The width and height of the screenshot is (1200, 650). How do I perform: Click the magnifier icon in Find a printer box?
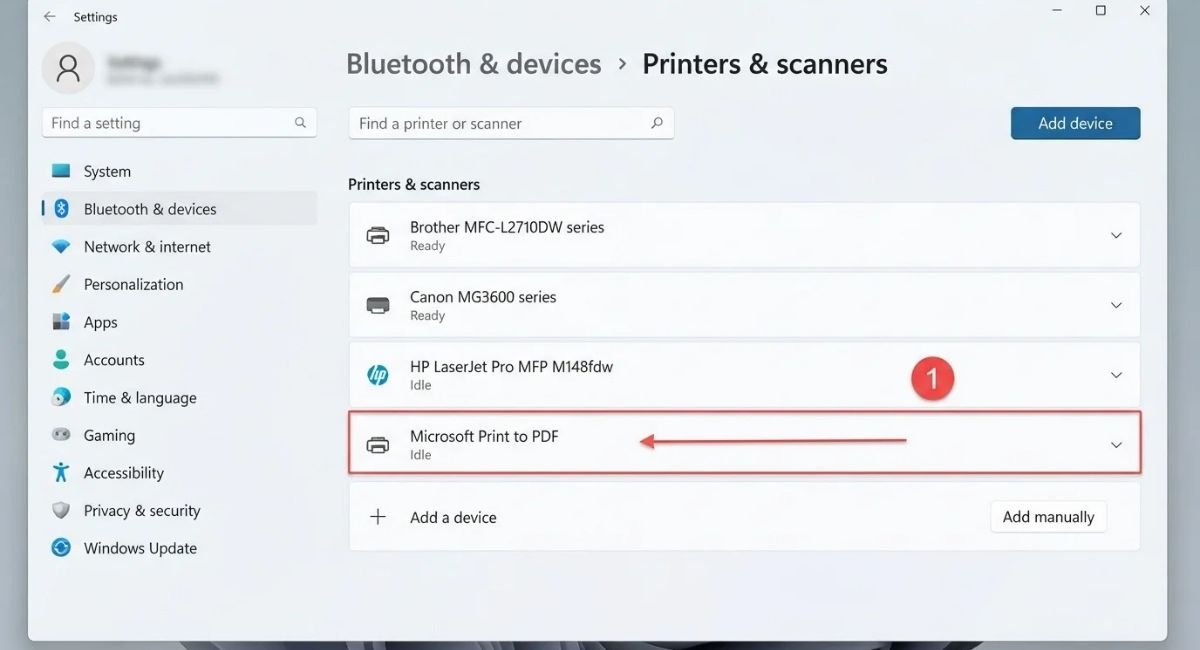pyautogui.click(x=657, y=123)
